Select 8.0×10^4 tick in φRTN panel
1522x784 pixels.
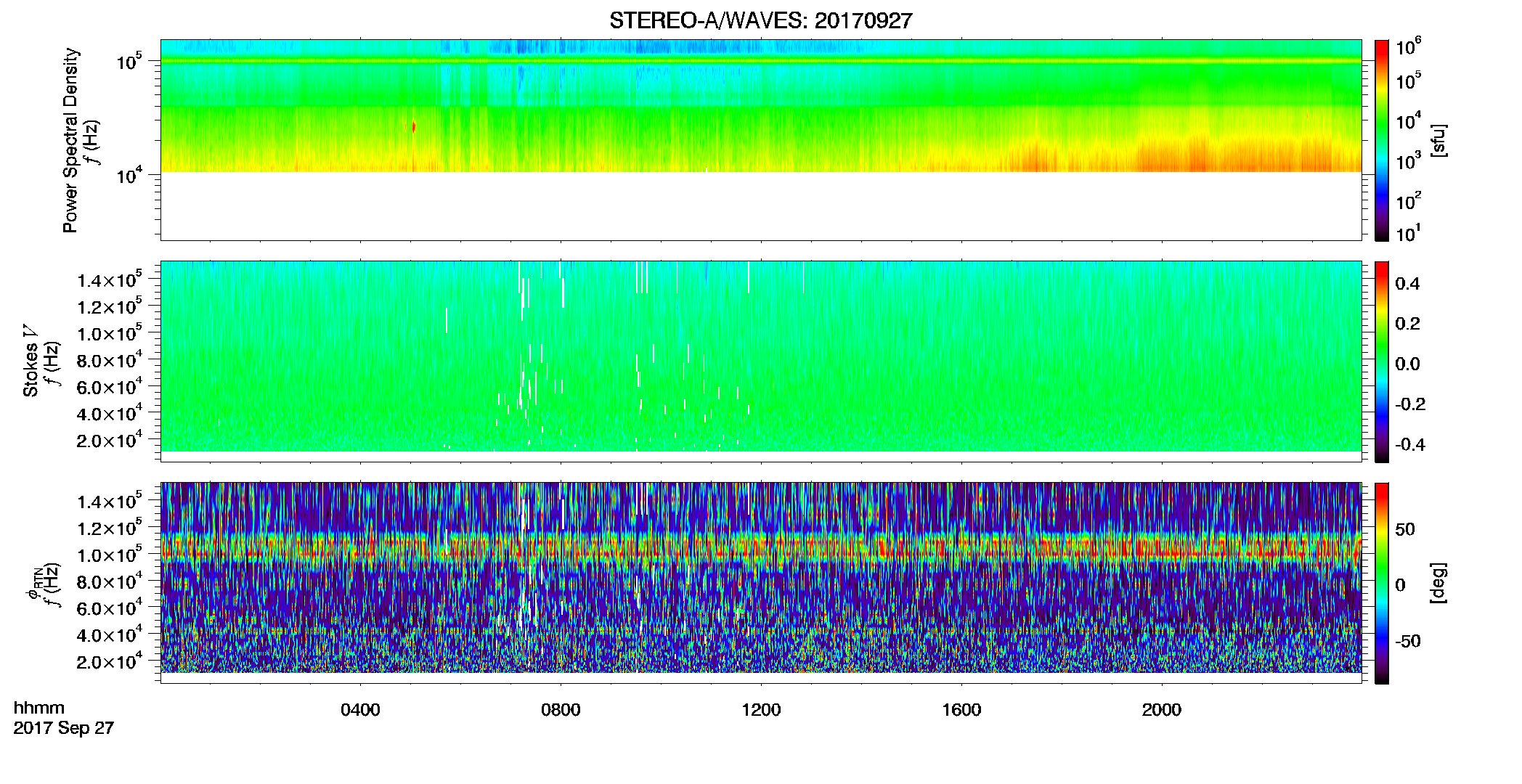tap(110, 581)
